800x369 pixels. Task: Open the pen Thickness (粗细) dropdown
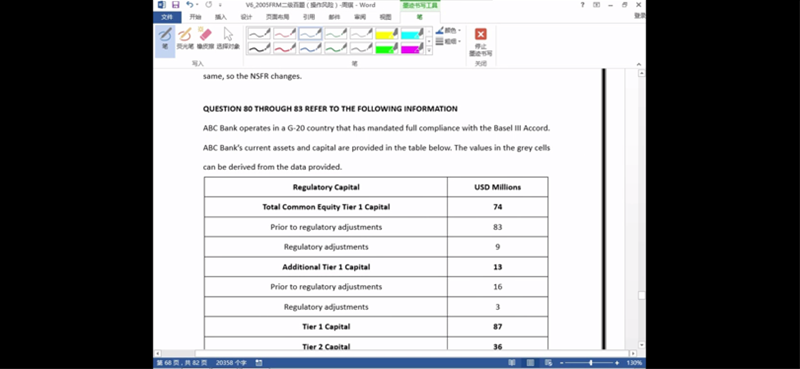(x=448, y=41)
